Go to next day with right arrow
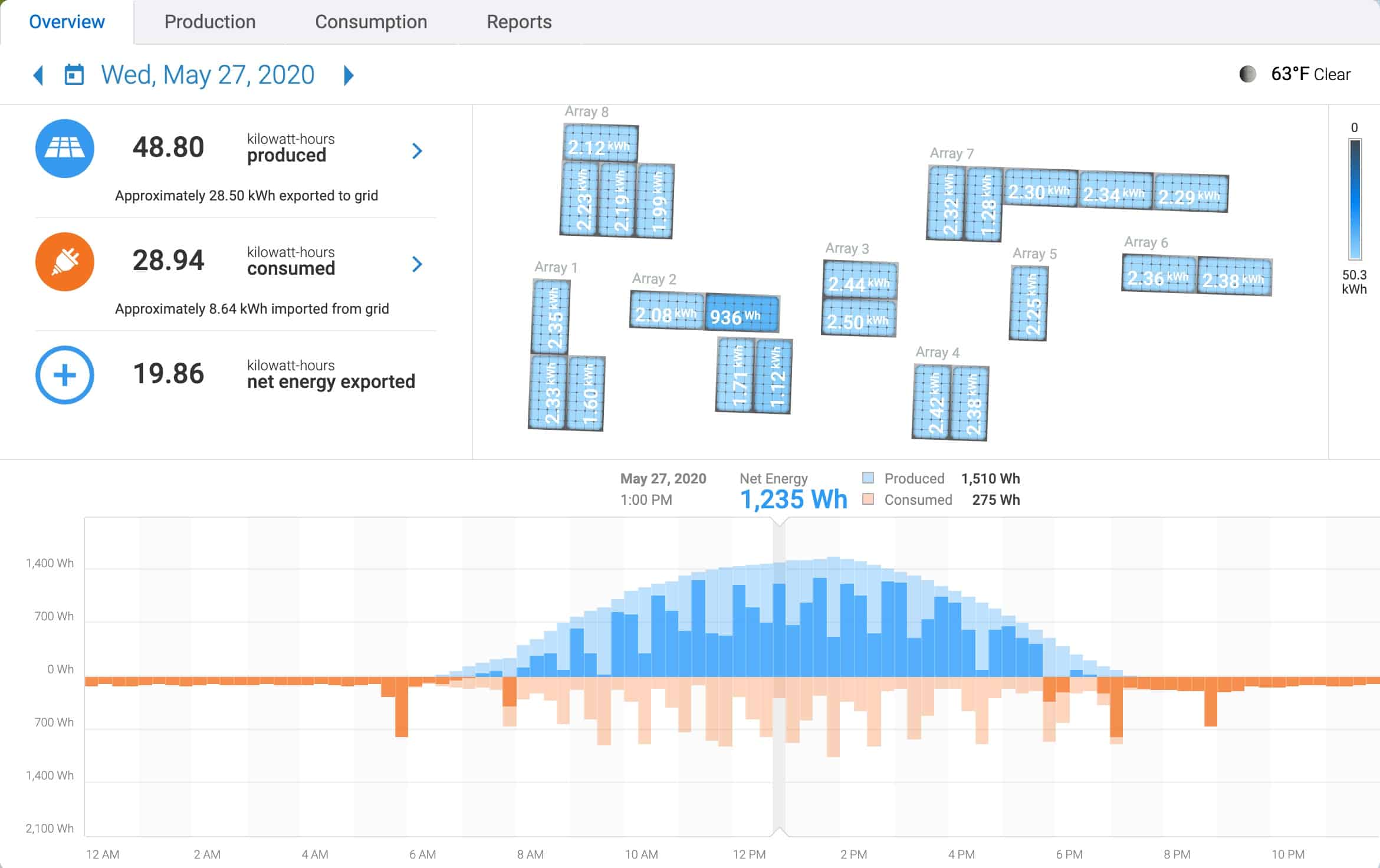The image size is (1380, 868). coord(349,75)
